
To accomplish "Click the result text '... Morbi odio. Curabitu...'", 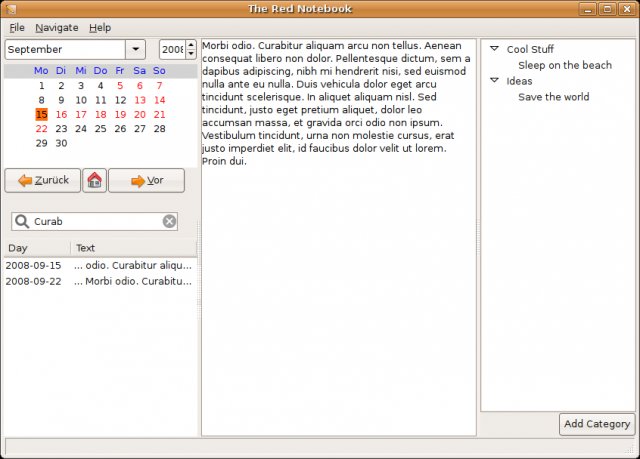I will (x=133, y=282).
